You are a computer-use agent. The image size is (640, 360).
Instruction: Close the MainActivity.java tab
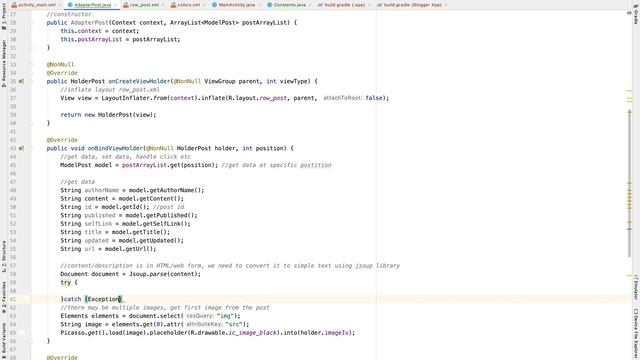tap(259, 5)
